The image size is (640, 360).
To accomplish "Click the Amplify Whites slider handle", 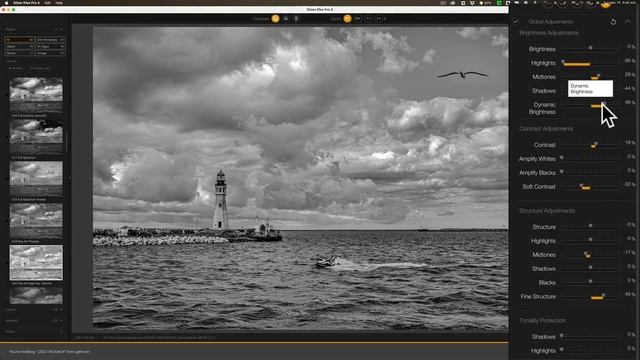I will click(562, 158).
